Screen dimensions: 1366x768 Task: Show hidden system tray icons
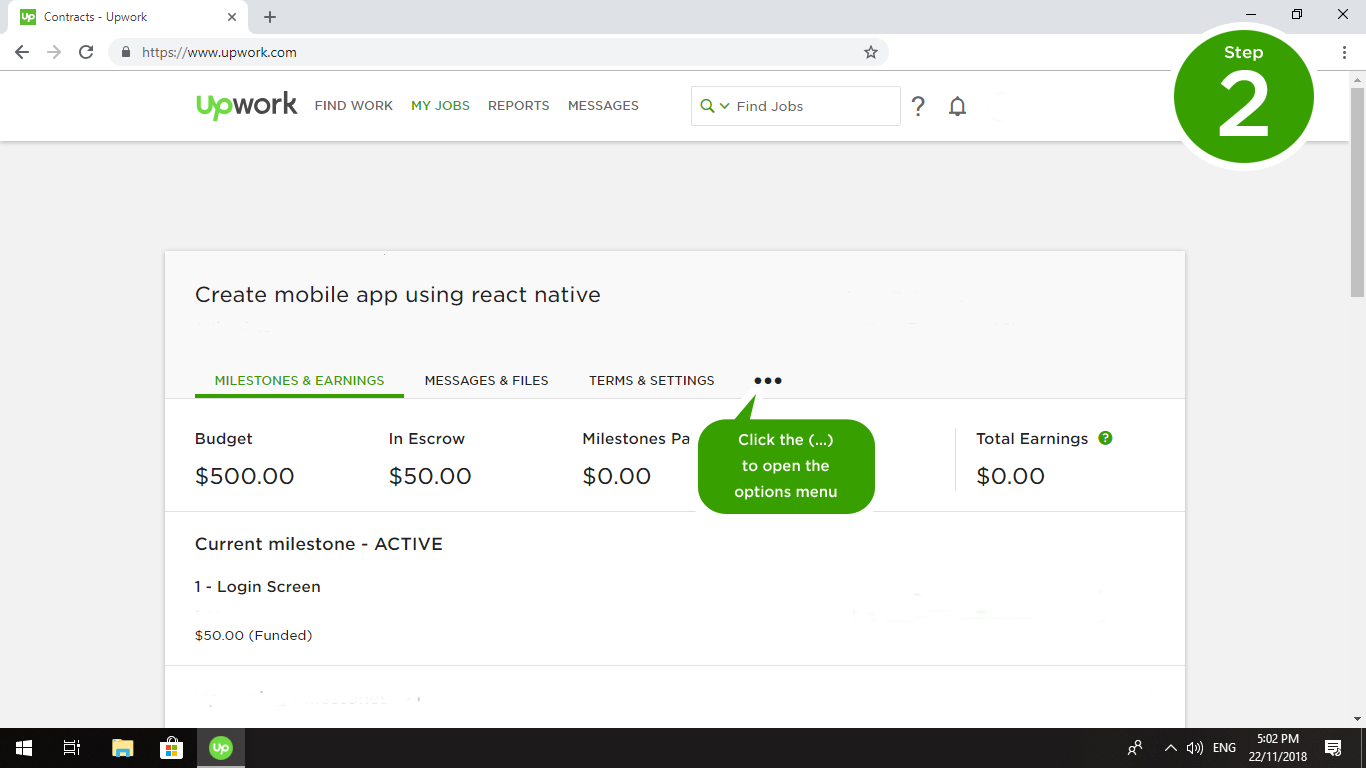(1170, 747)
